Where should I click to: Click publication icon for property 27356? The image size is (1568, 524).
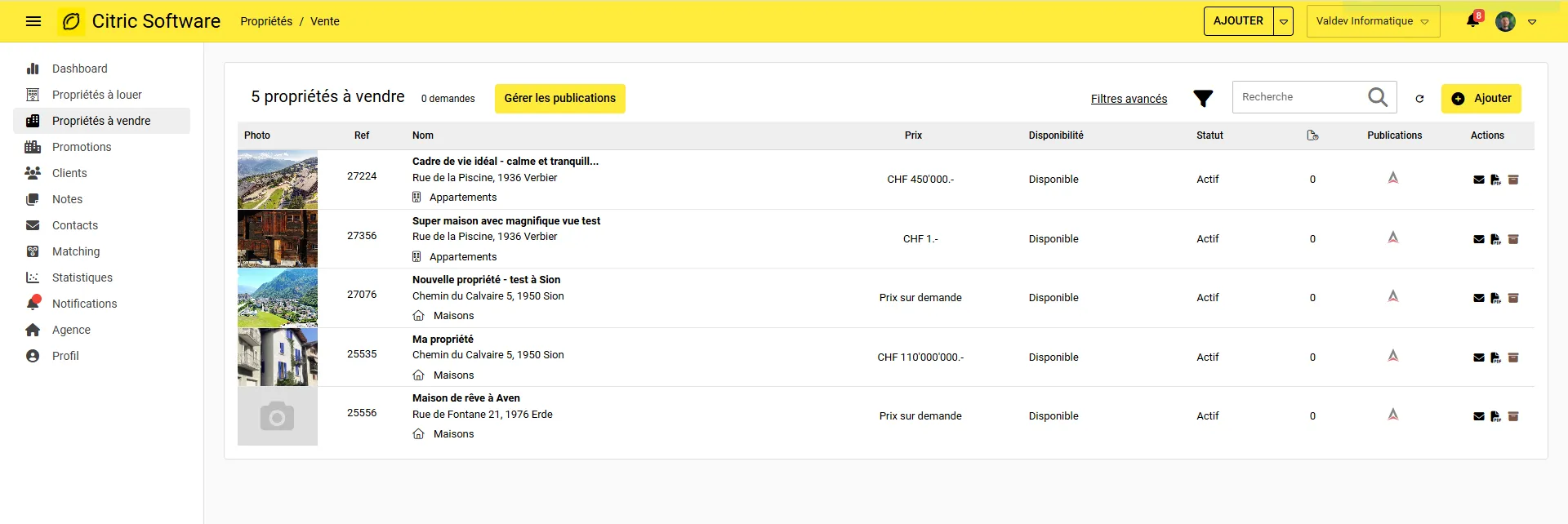click(1393, 238)
